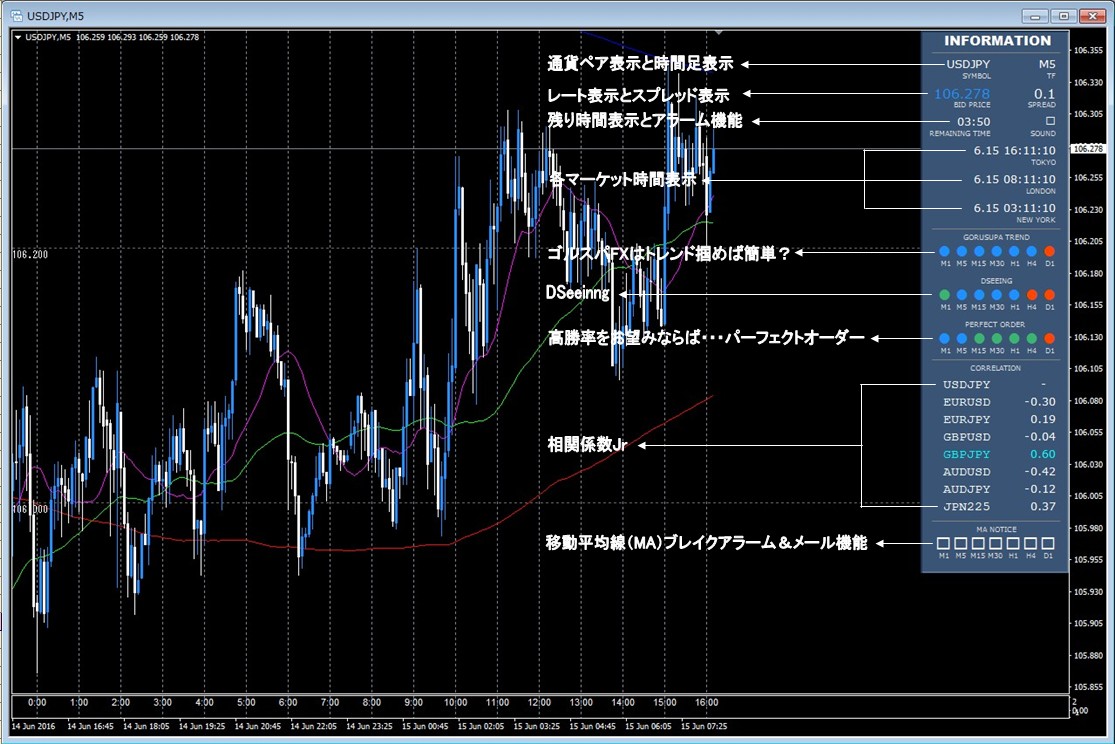The height and width of the screenshot is (744, 1115).
Task: Click the London time 6.15 08:11:10
Action: pos(1015,179)
